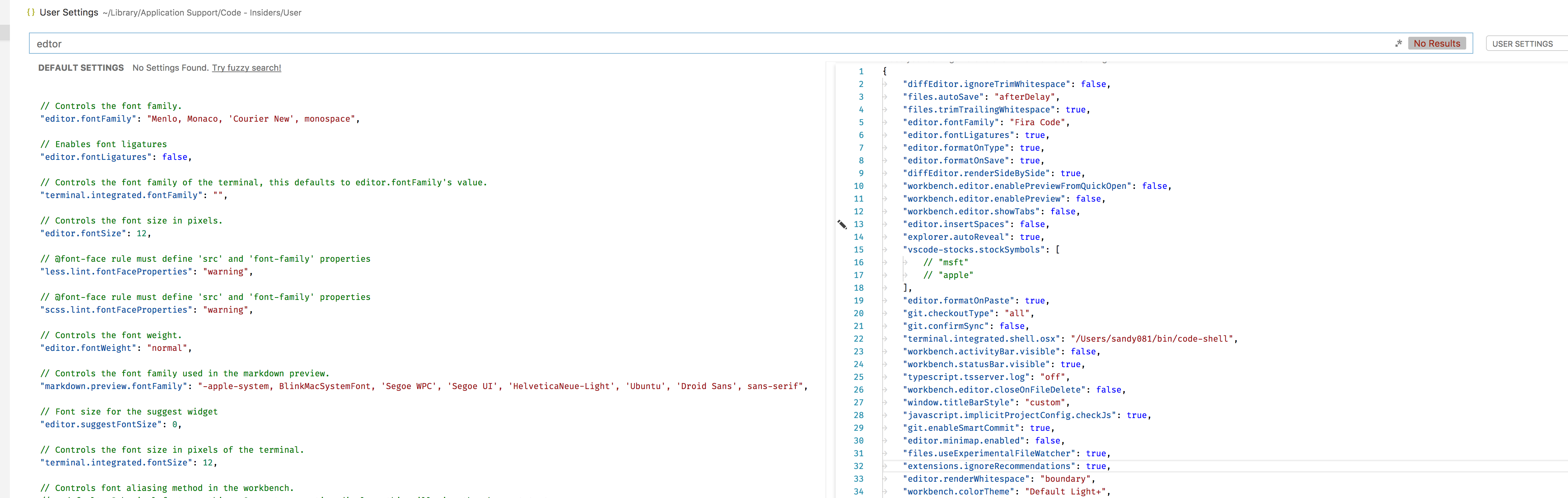
Task: Click the "editor.formatOnSave" user setting line
Action: [974, 161]
